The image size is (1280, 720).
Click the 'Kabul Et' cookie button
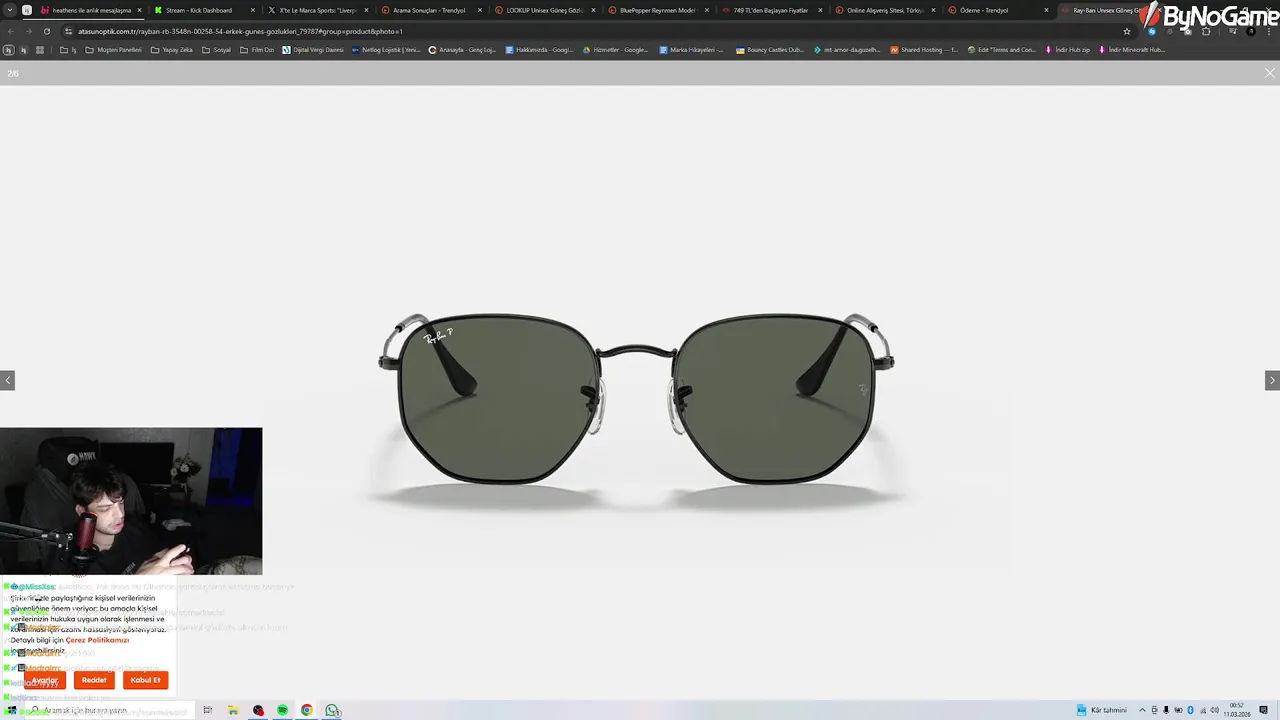tap(145, 680)
